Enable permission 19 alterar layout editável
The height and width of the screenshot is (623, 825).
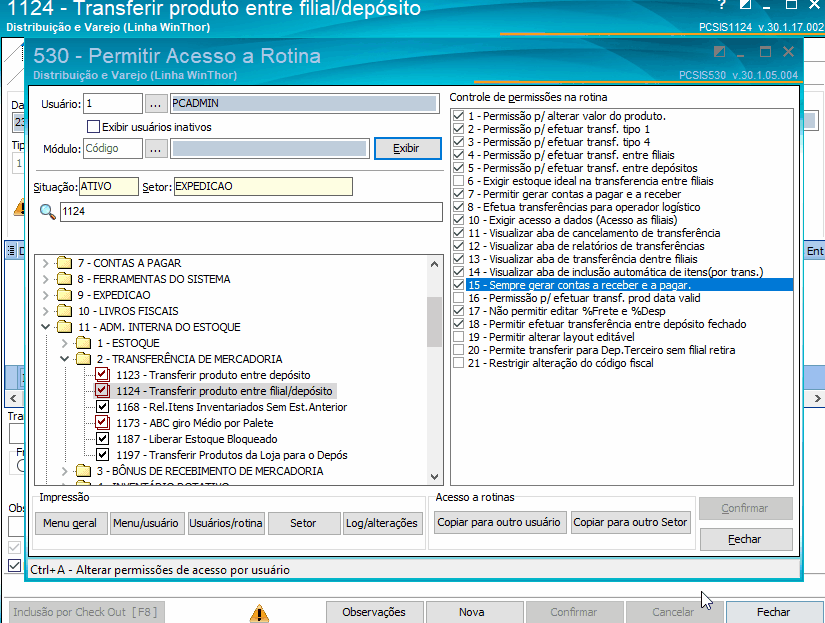tap(458, 337)
